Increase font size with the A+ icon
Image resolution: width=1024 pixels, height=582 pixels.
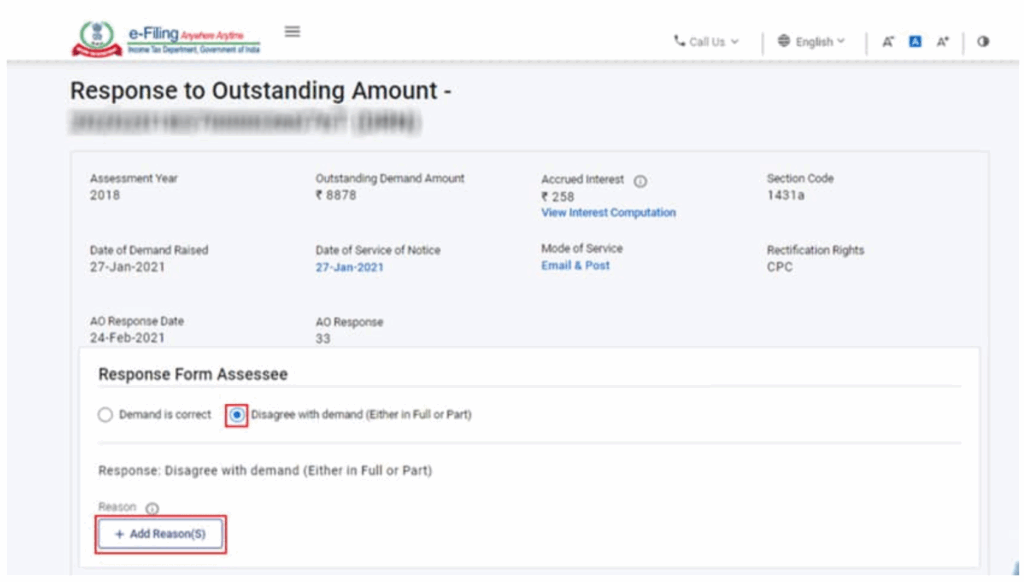point(942,42)
